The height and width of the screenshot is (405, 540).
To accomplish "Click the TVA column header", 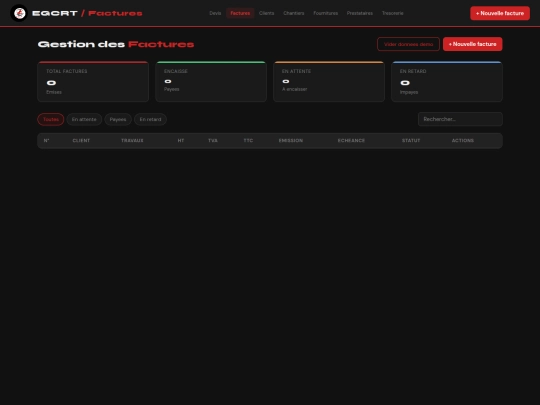I will (x=213, y=141).
